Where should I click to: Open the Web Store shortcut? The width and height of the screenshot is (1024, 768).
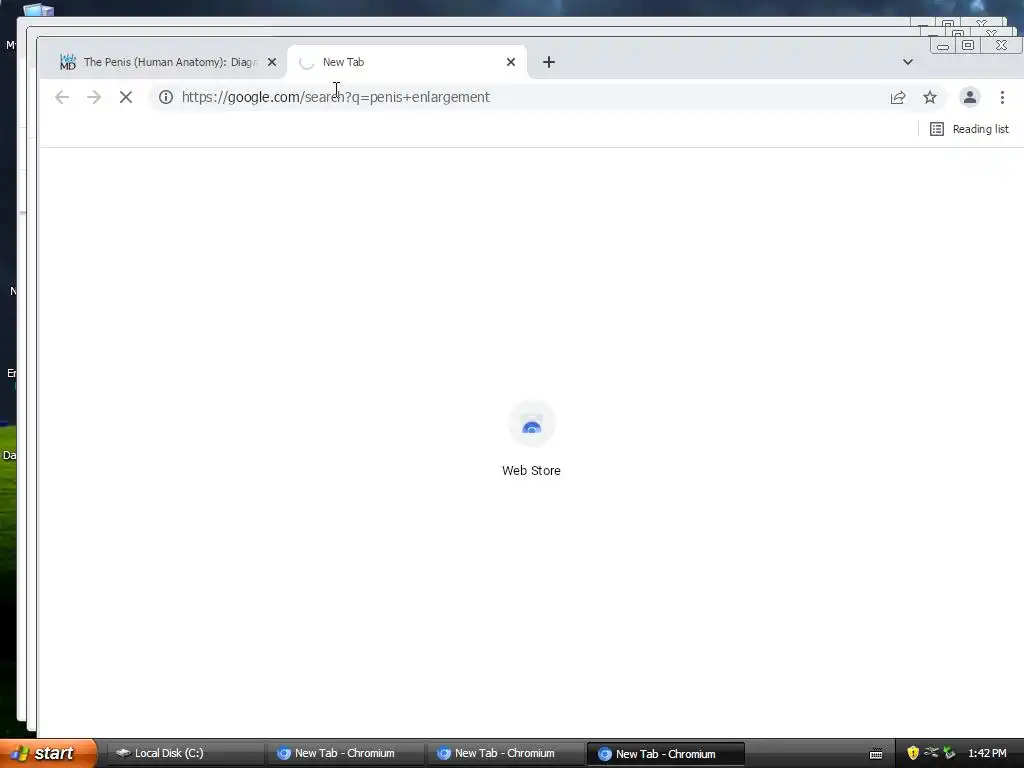click(532, 439)
